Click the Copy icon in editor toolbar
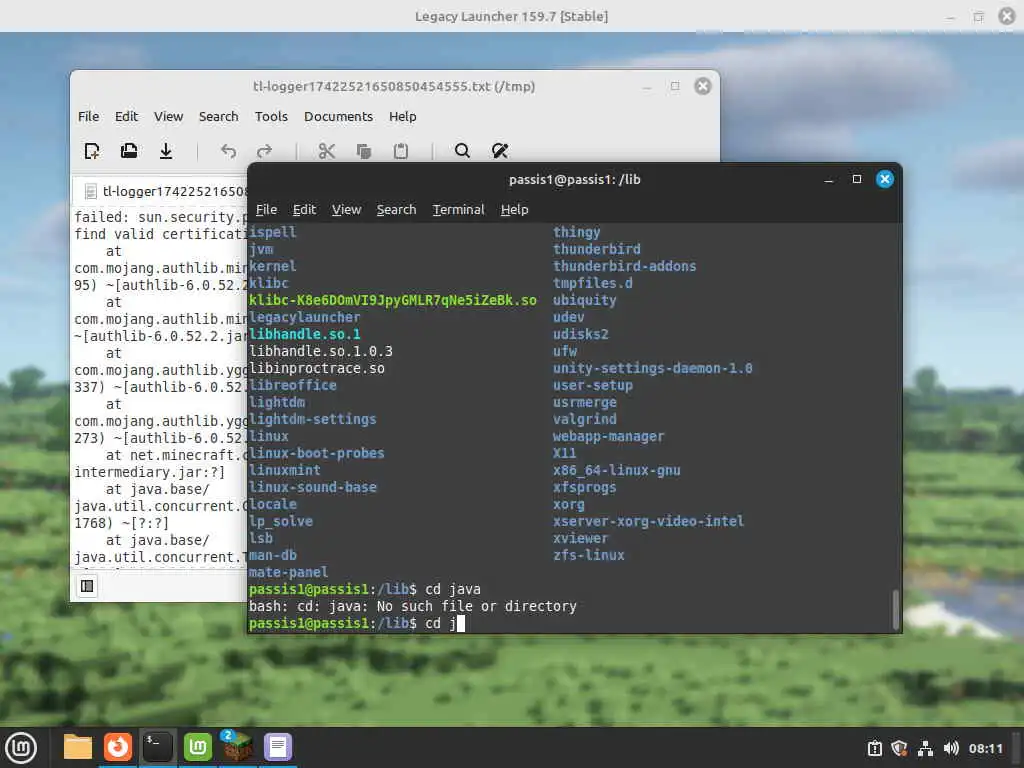 pyautogui.click(x=364, y=152)
